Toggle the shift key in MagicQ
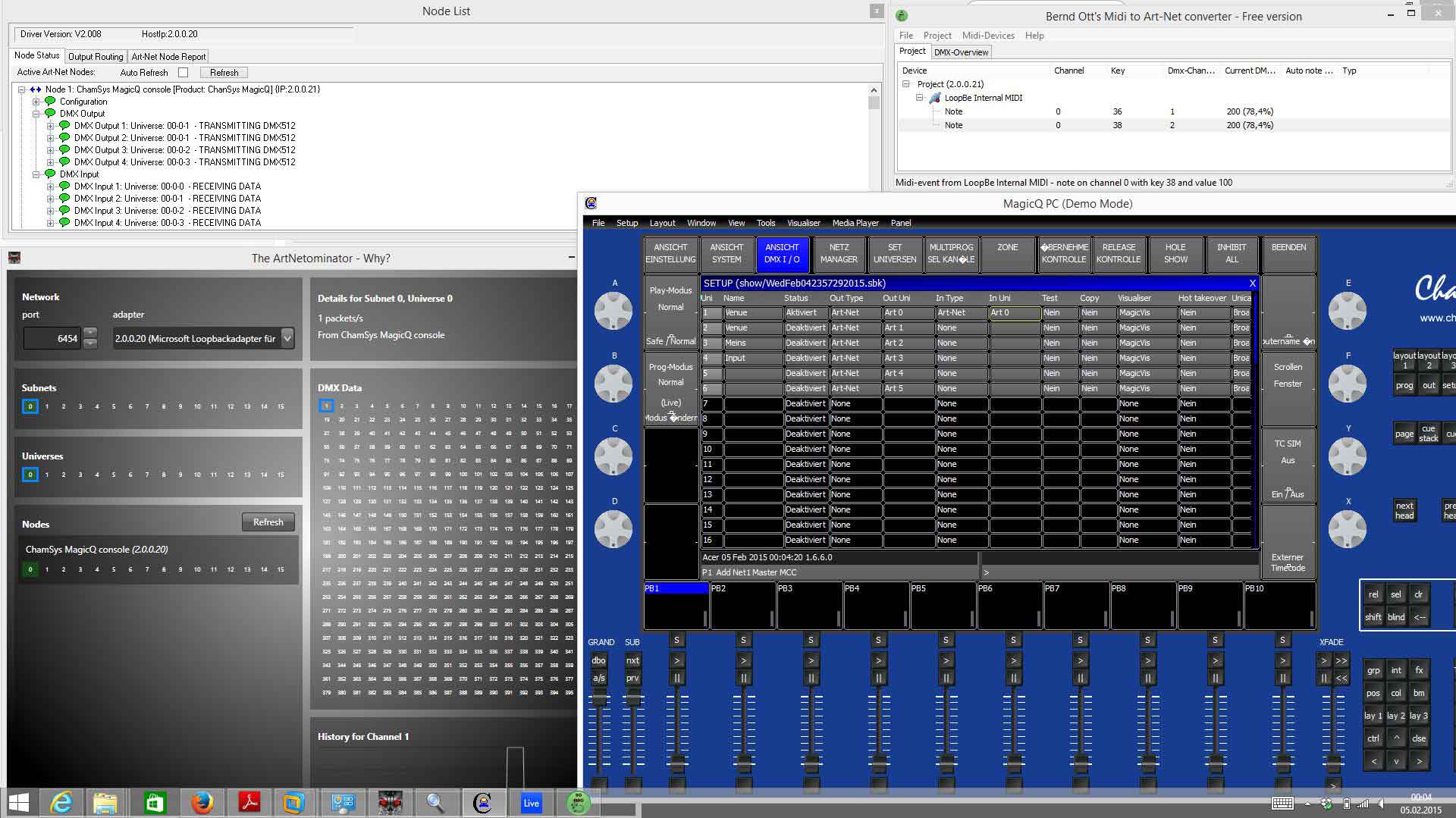Image resolution: width=1456 pixels, height=818 pixels. tap(1373, 617)
